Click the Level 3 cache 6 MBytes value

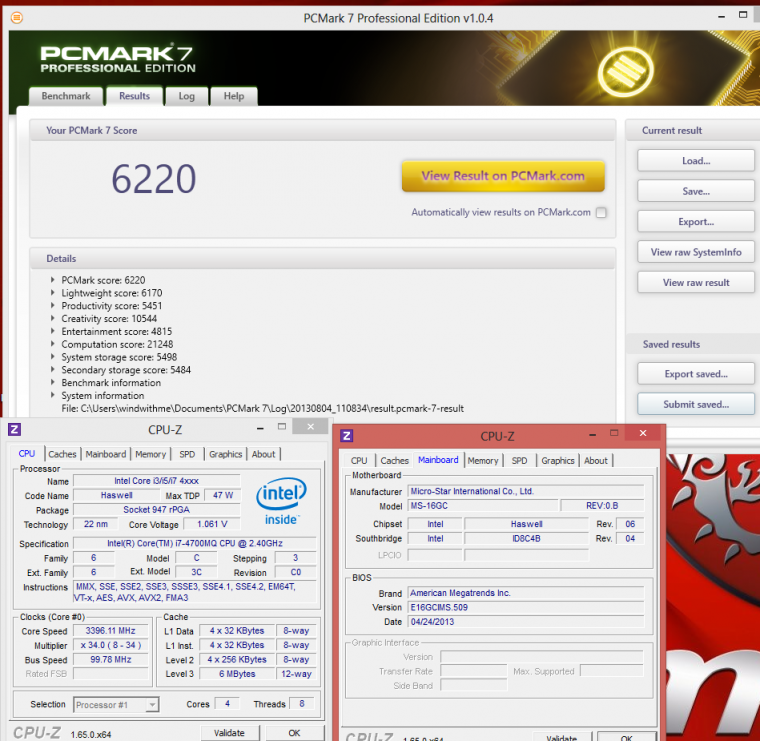point(237,674)
